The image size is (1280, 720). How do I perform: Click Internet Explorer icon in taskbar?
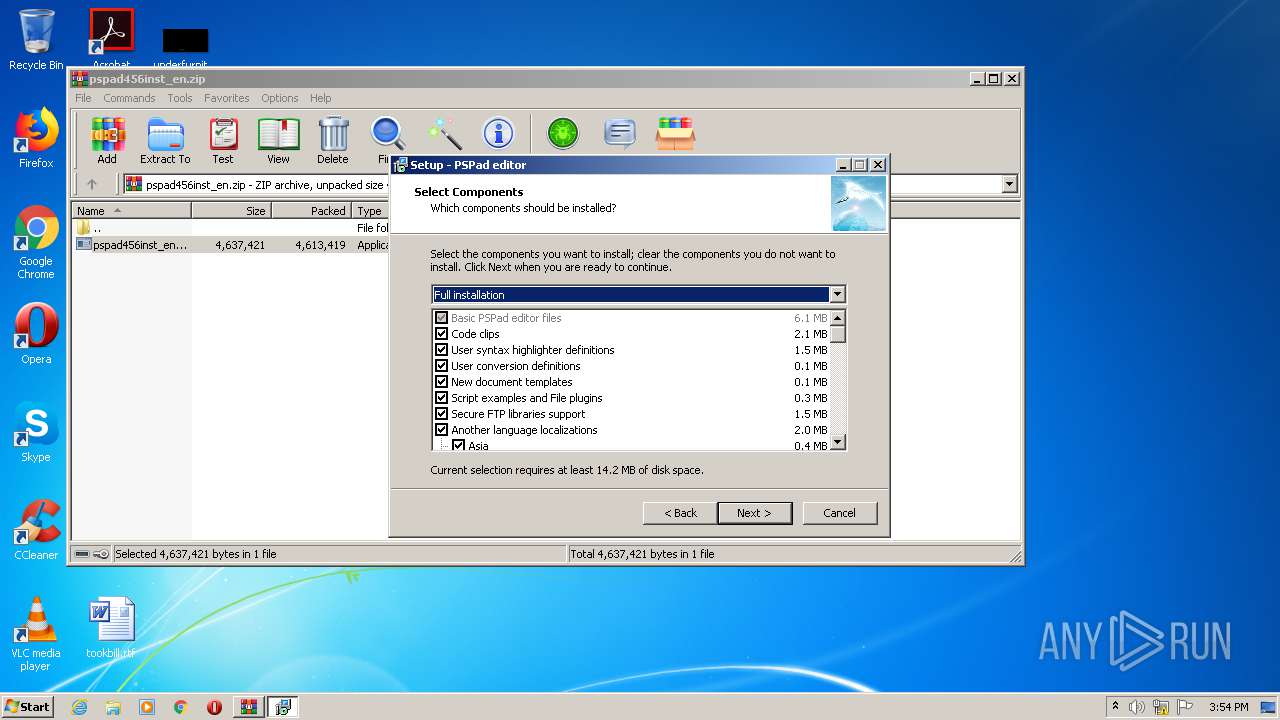(79, 707)
